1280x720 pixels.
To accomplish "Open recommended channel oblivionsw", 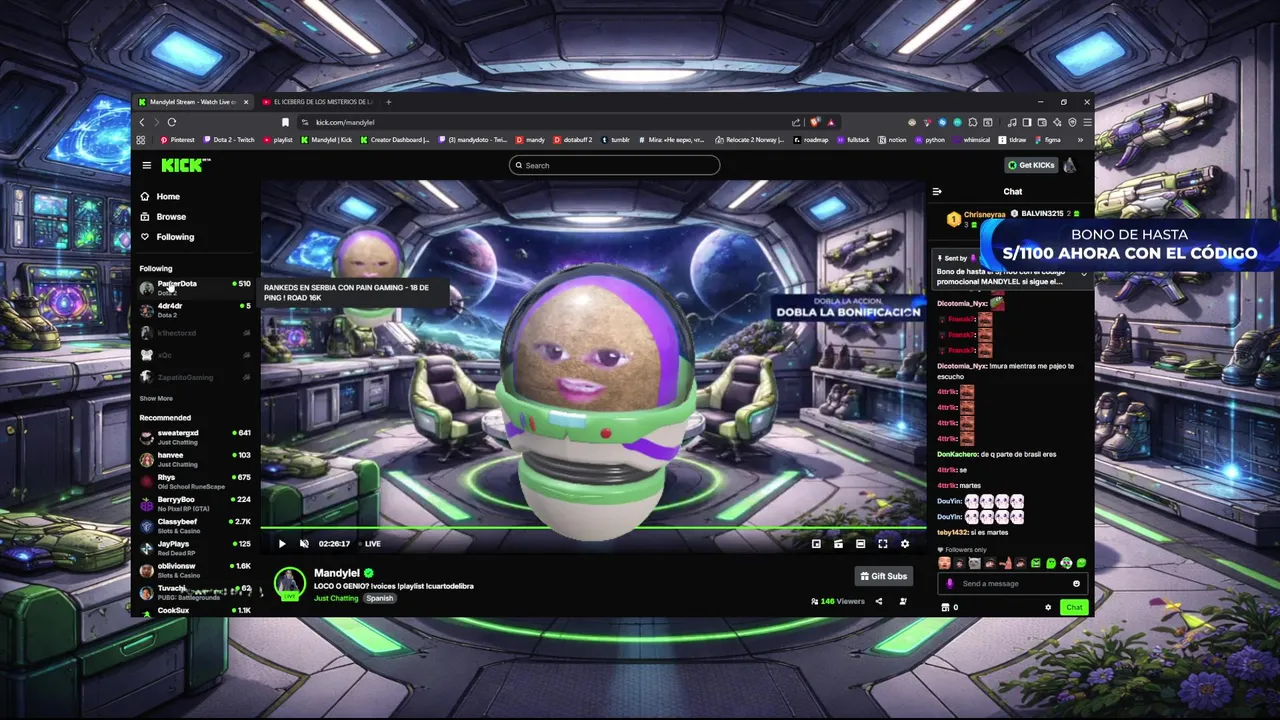I will tap(195, 570).
